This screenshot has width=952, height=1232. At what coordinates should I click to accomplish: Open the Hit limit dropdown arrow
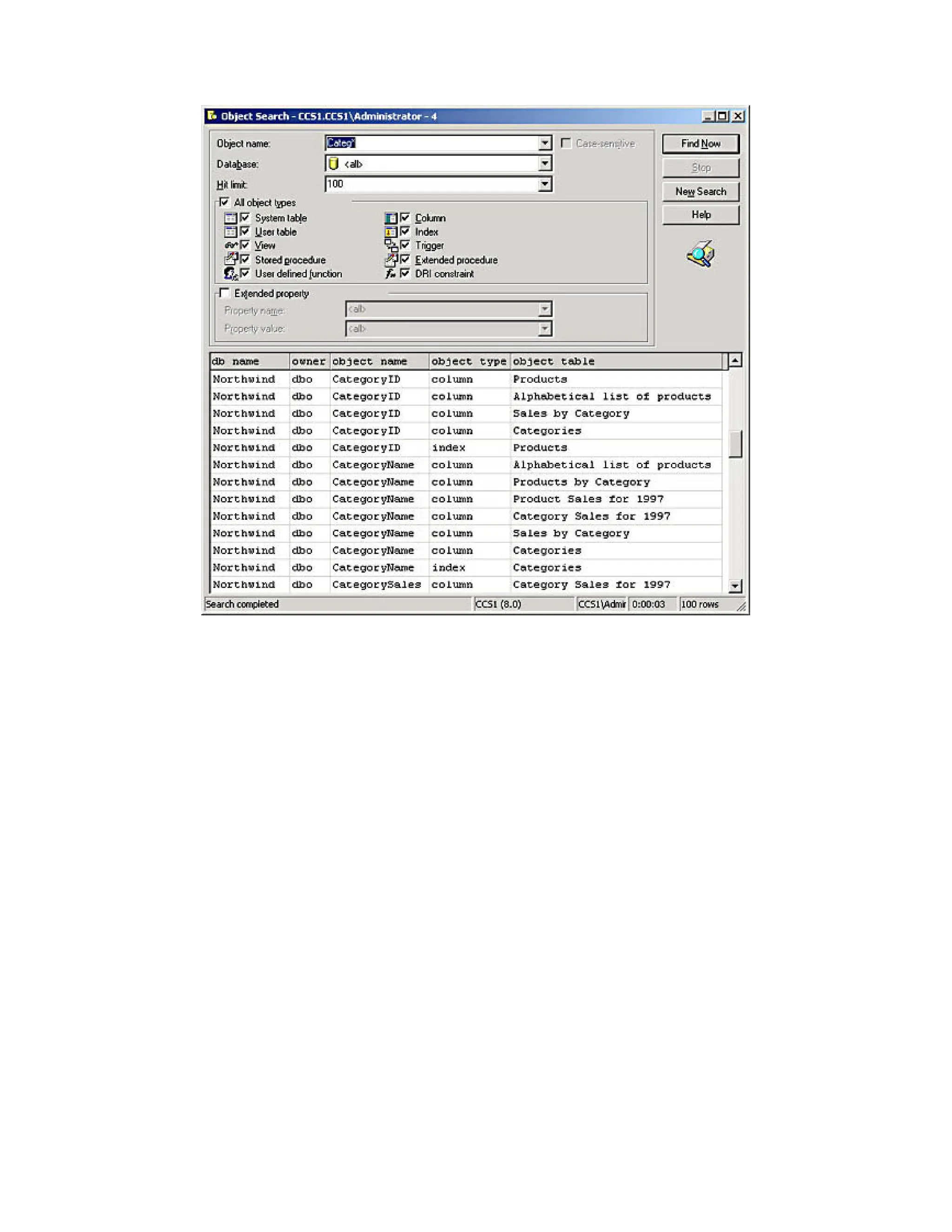[545, 184]
